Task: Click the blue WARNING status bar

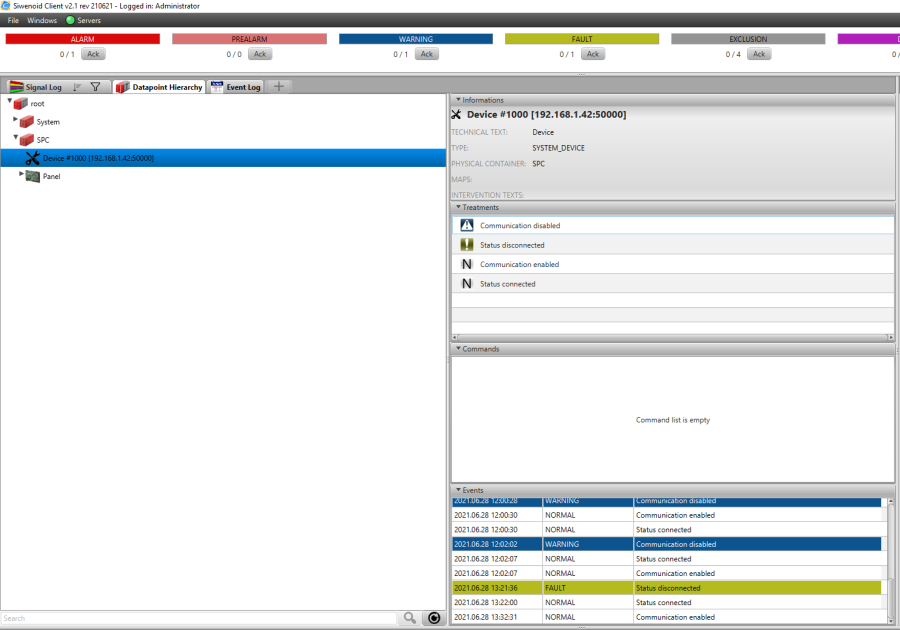Action: [415, 39]
